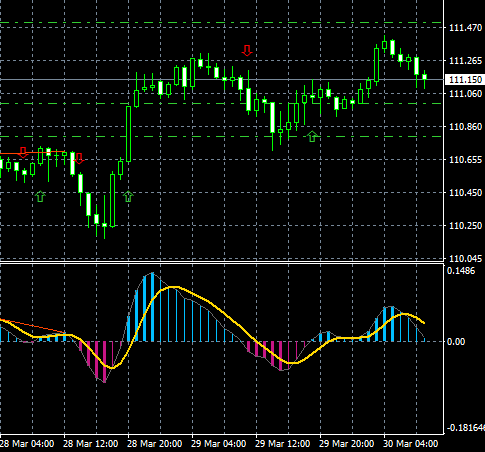Click the 29 Mar 04:00 time label
The width and height of the screenshot is (485, 452).
click(219, 444)
